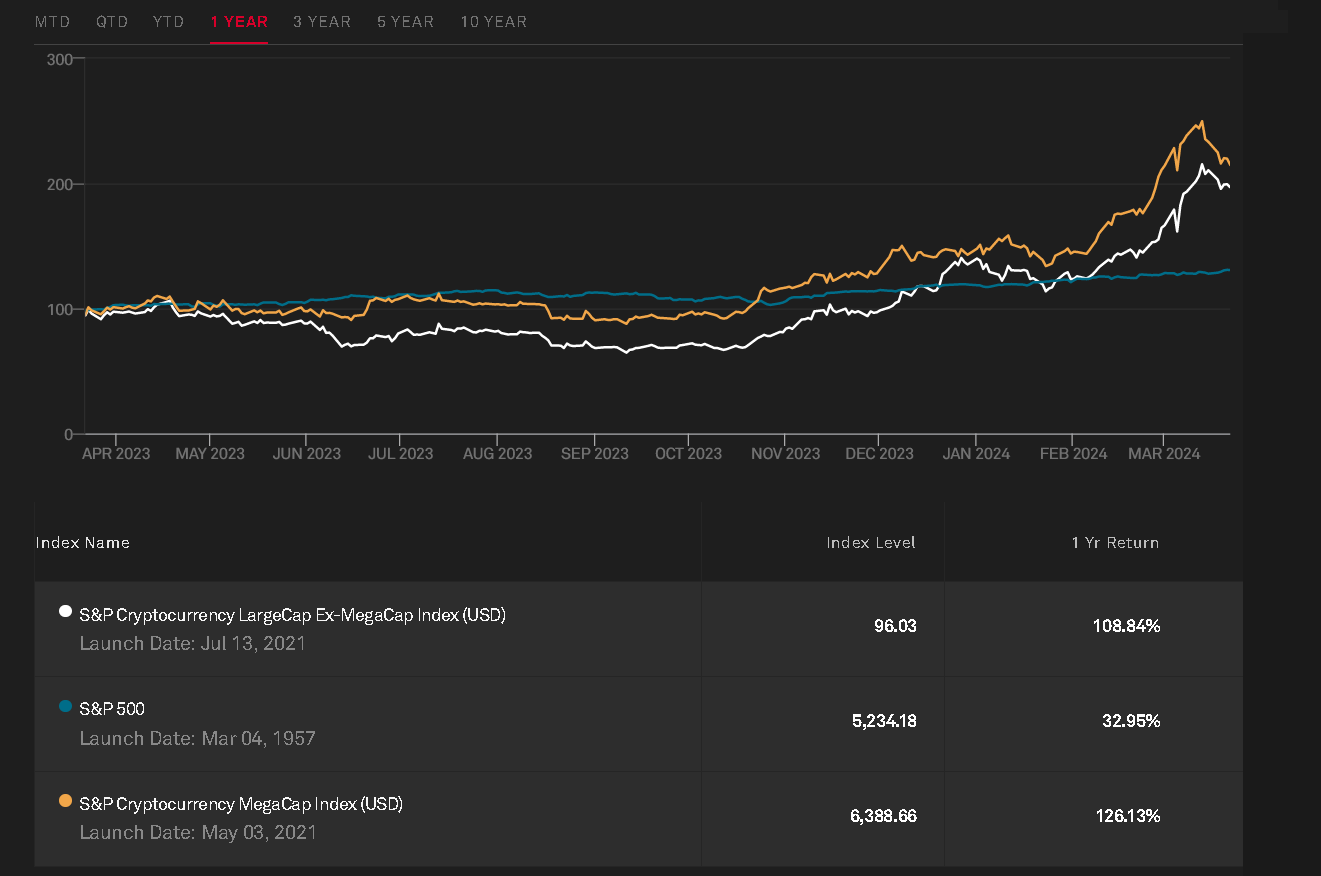This screenshot has height=876, width=1321.
Task: Select the 1 YEAR range tab
Action: [x=239, y=22]
